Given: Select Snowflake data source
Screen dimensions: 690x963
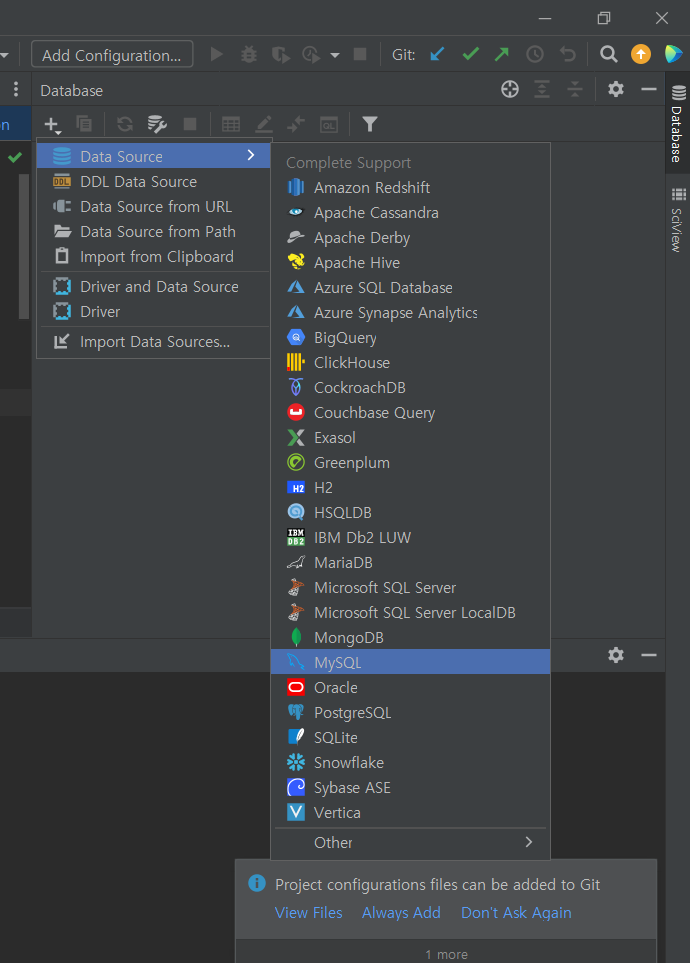Looking at the screenshot, I should 410,762.
